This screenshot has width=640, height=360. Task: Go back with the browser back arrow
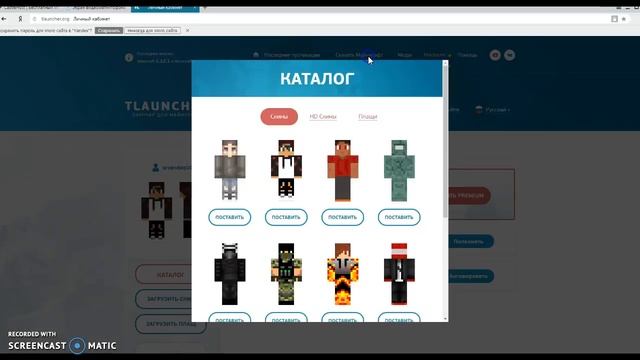tap(4, 19)
